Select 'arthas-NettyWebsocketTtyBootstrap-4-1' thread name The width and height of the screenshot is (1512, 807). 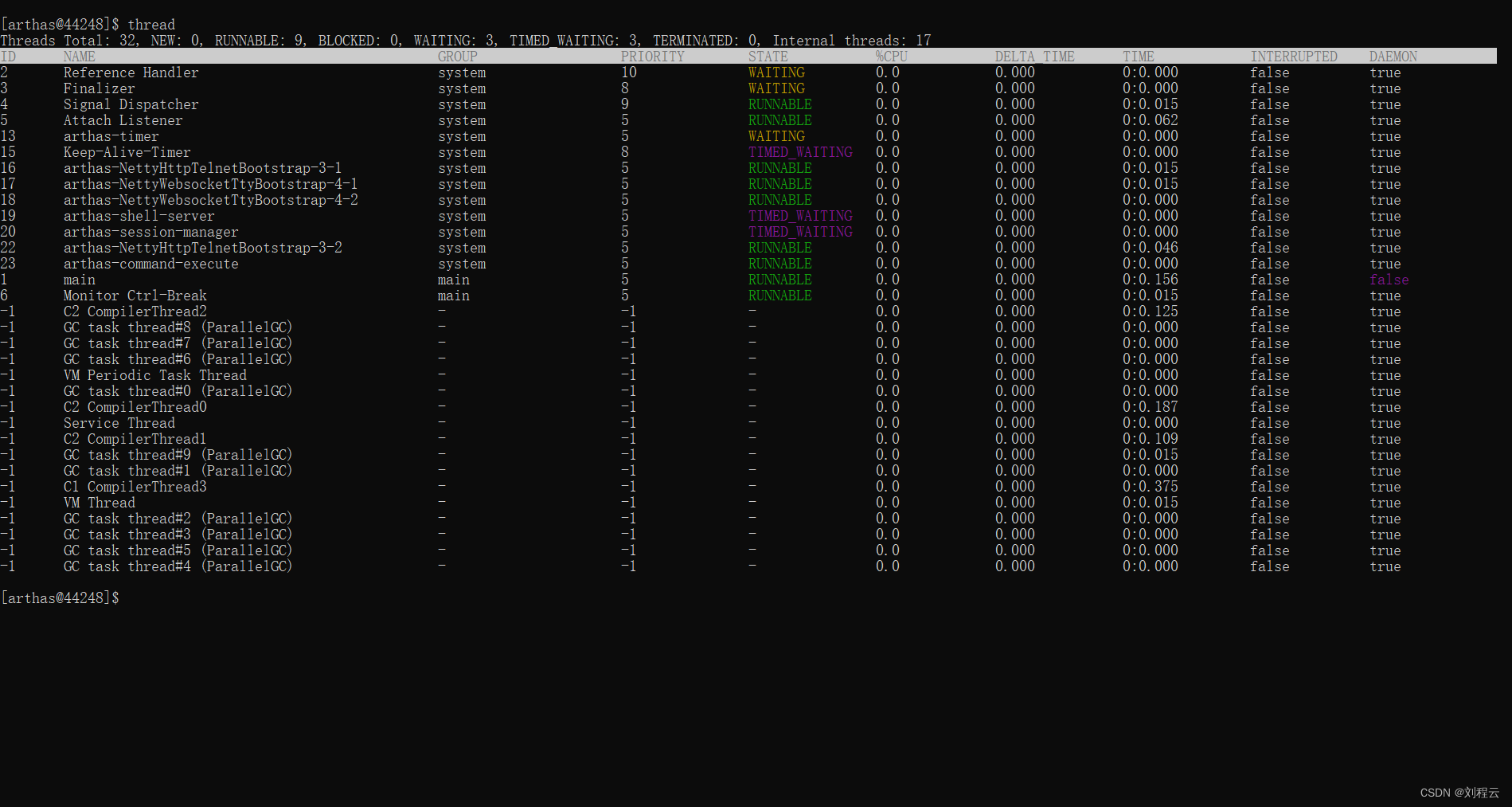click(x=211, y=184)
